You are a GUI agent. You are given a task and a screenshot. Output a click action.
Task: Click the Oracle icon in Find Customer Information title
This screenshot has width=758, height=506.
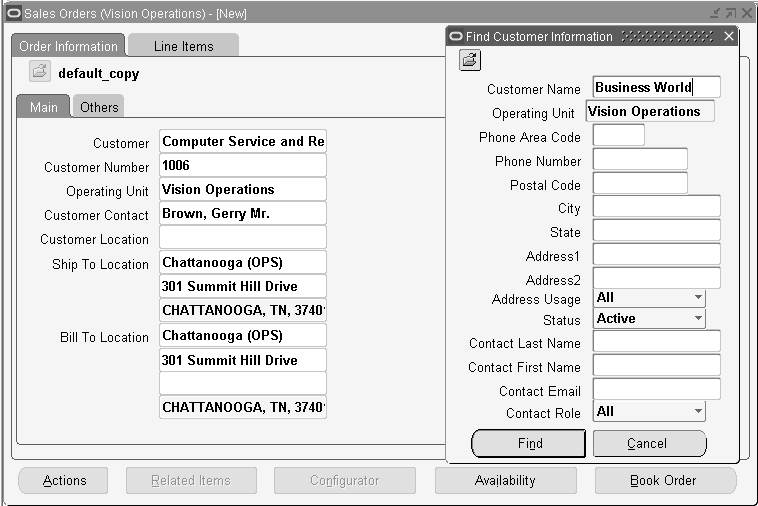coord(455,36)
